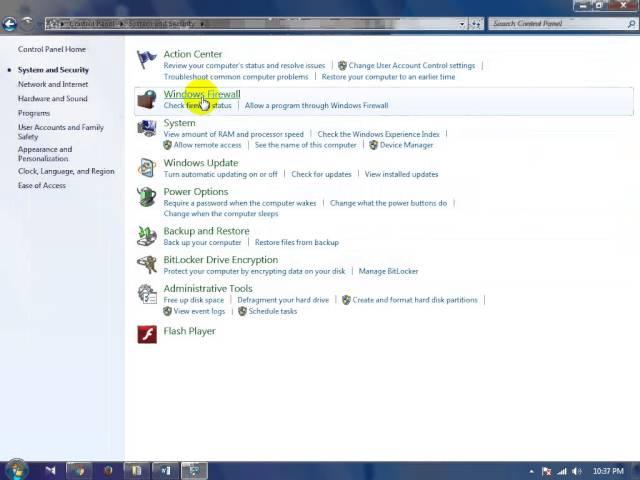640x480 pixels.
Task: Select Programs category in sidebar
Action: [x=34, y=113]
